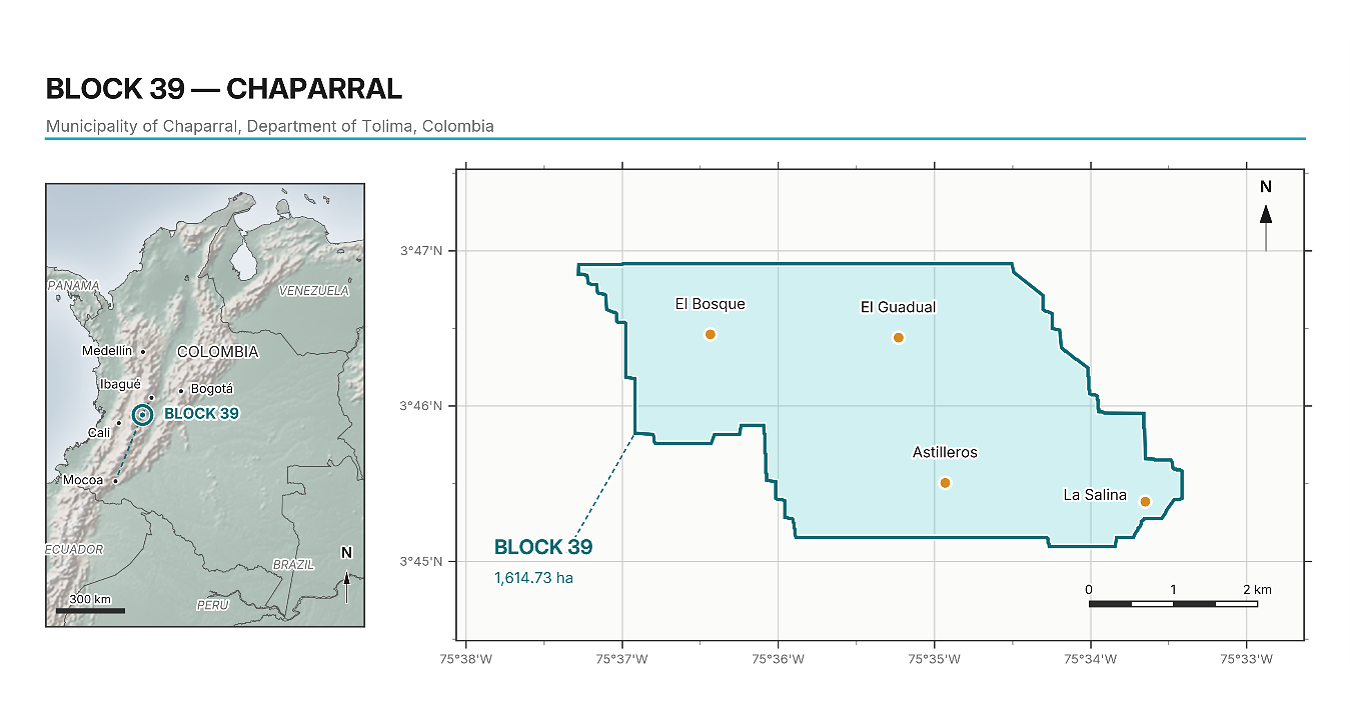Click the Medellín city dot on inset map
Viewport: 1350px width, 707px height.
pyautogui.click(x=143, y=351)
